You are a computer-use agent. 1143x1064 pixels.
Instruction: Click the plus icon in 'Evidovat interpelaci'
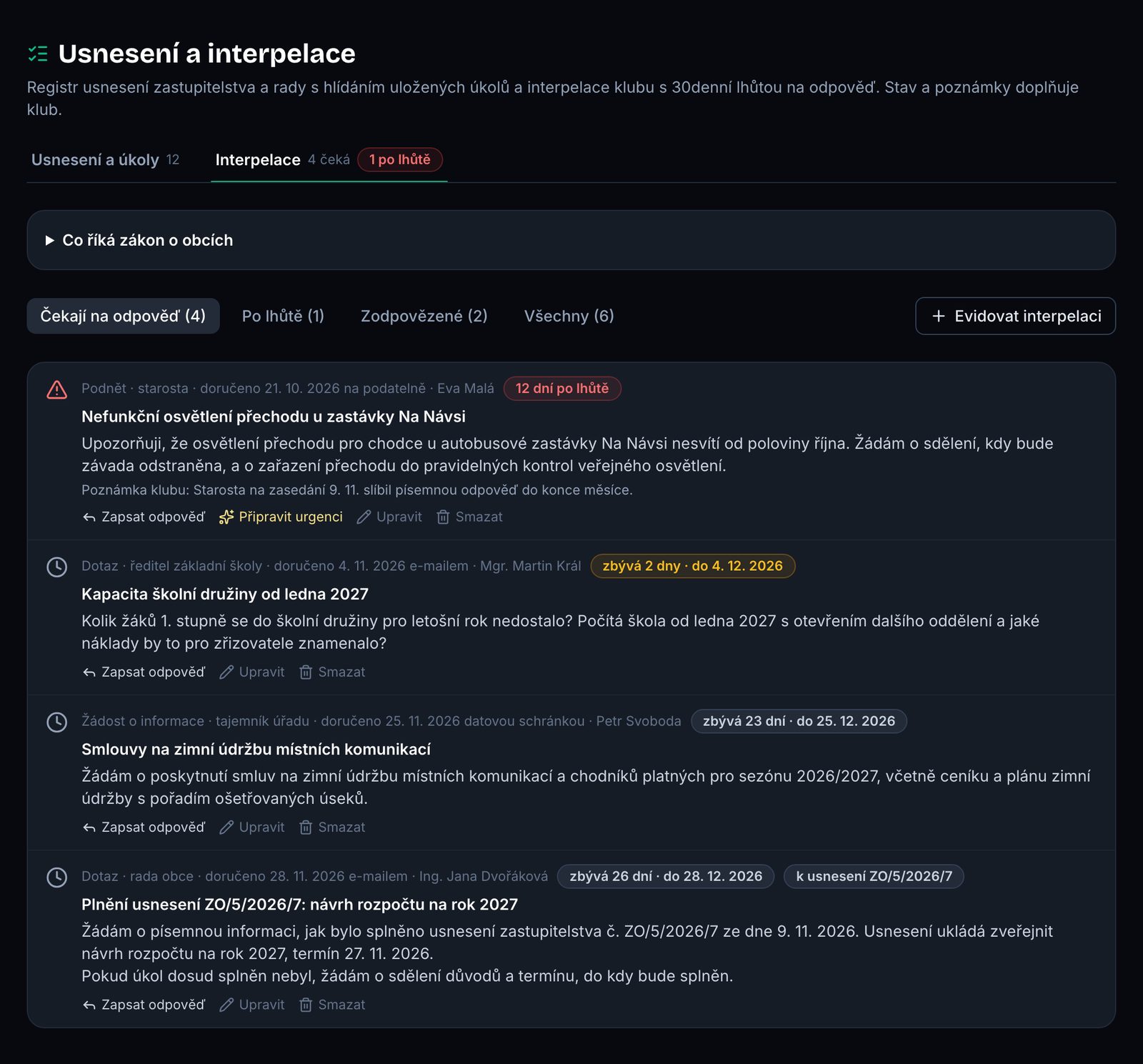pyautogui.click(x=939, y=316)
